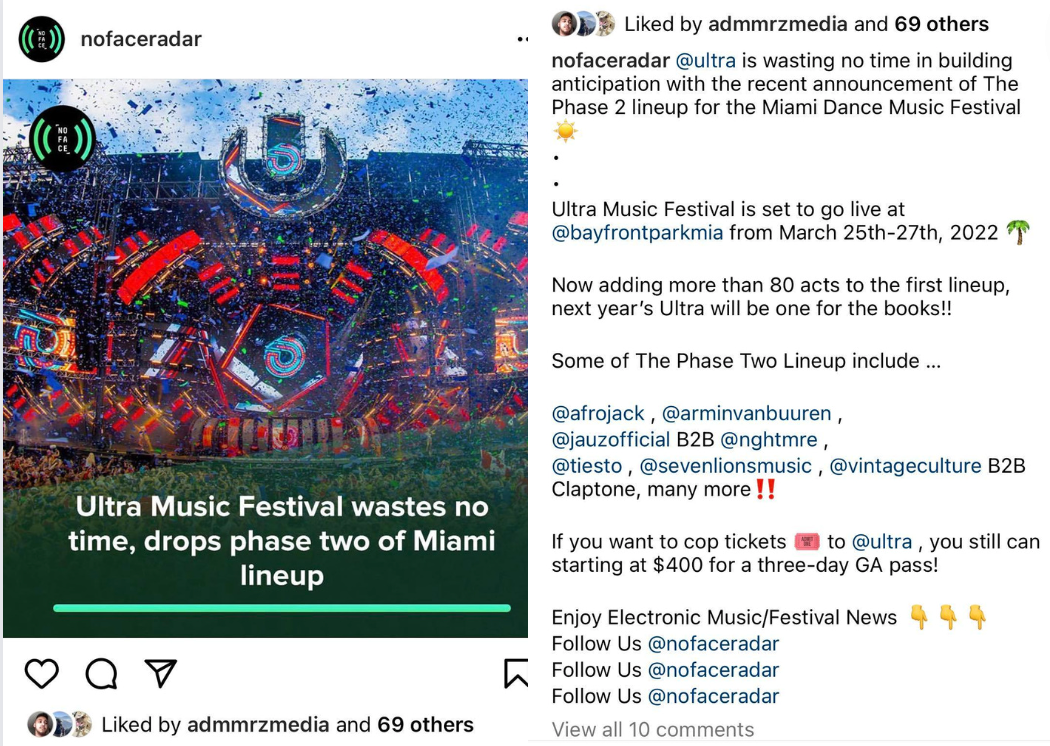View the '69 others' likes list at top
1050x746 pixels.
click(942, 24)
